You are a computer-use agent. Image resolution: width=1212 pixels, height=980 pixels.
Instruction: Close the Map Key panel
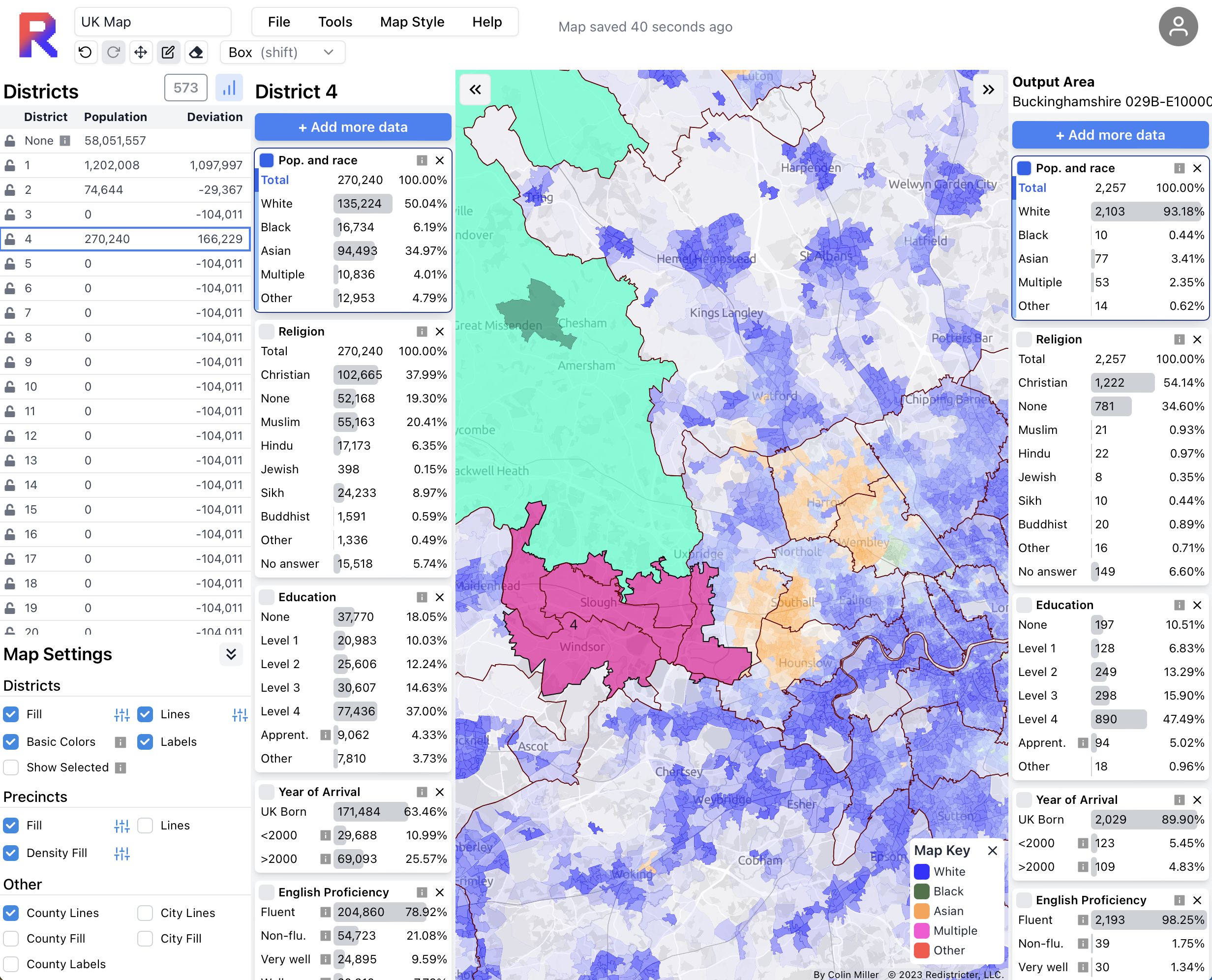pyautogui.click(x=993, y=850)
